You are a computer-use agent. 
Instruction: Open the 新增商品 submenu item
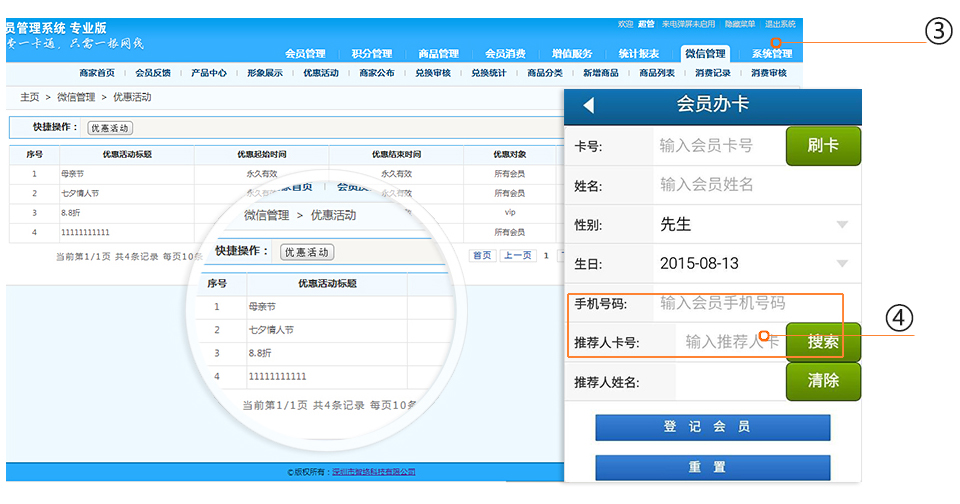click(601, 73)
